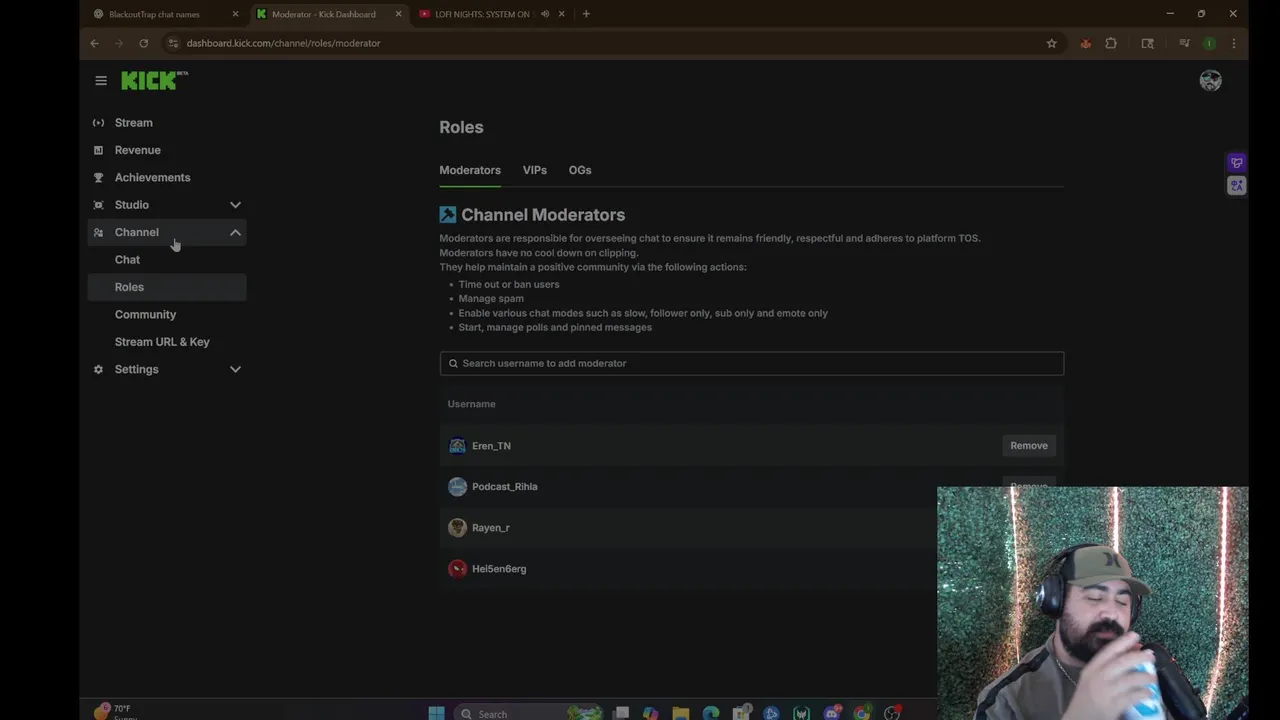Click Eren_TN's avatar
Image resolution: width=1280 pixels, height=720 pixels.
tap(457, 446)
